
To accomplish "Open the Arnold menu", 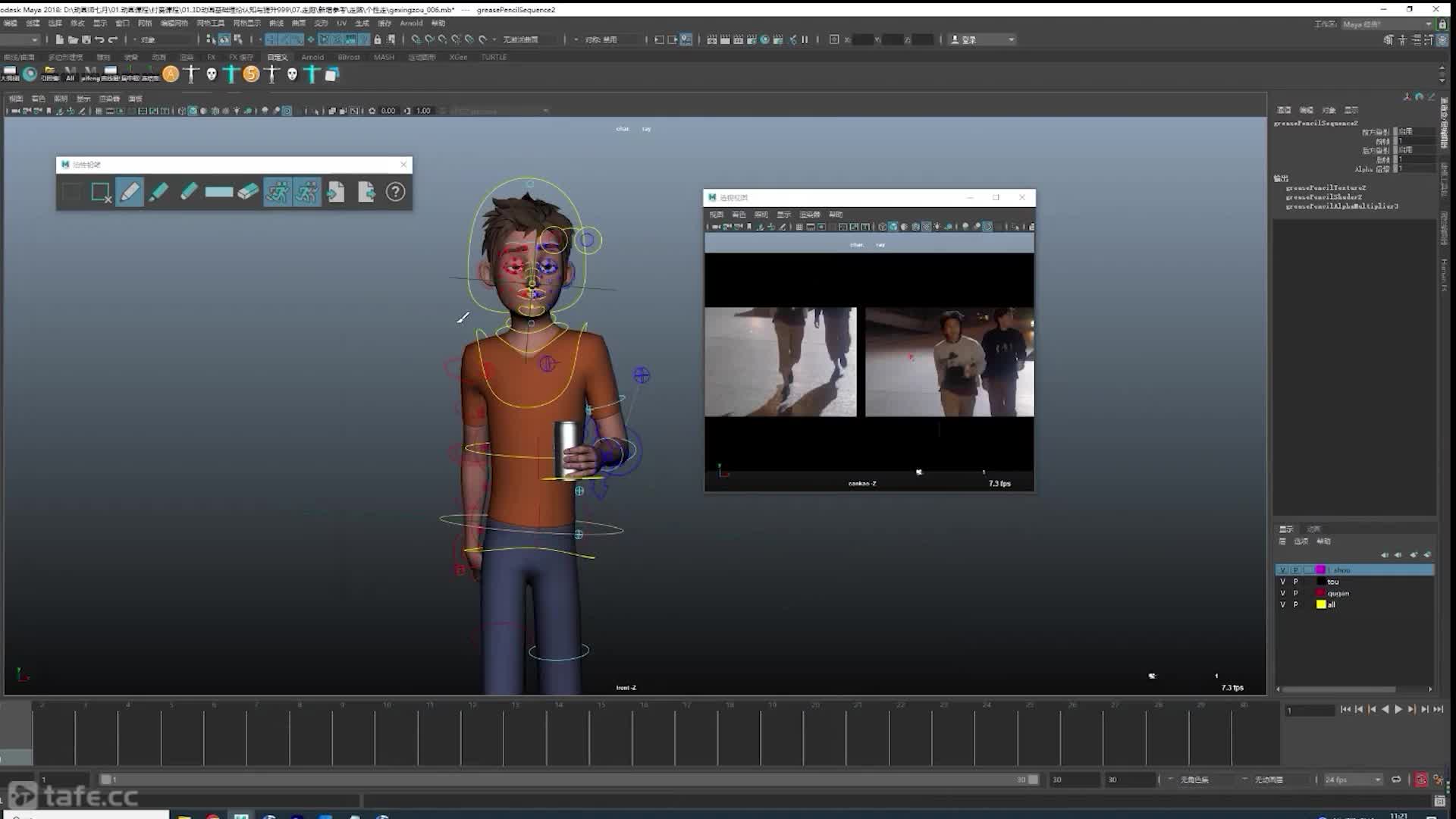I will click(411, 23).
